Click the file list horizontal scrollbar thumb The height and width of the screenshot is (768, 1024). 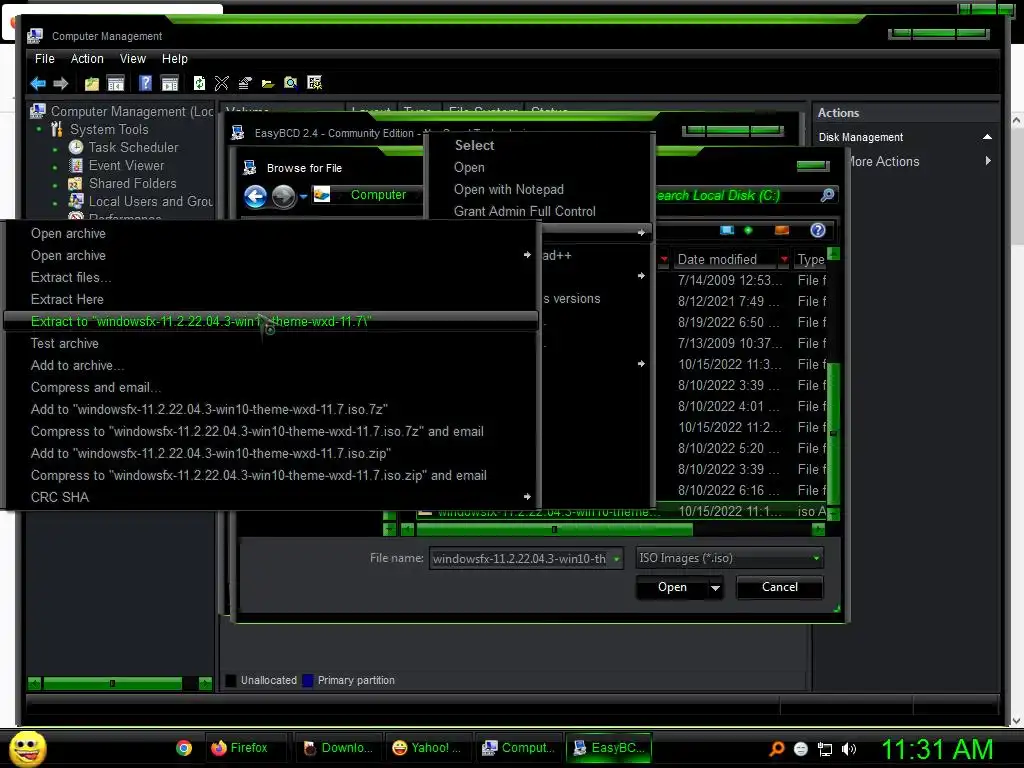coord(554,530)
